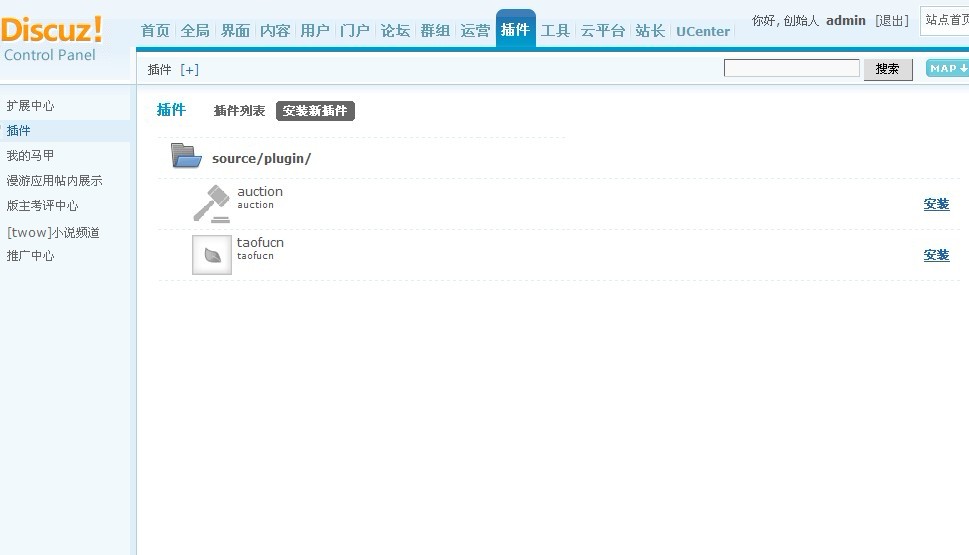Open 版主考评中心 in the sidebar
Screen dimensions: 969x555
tap(43, 205)
